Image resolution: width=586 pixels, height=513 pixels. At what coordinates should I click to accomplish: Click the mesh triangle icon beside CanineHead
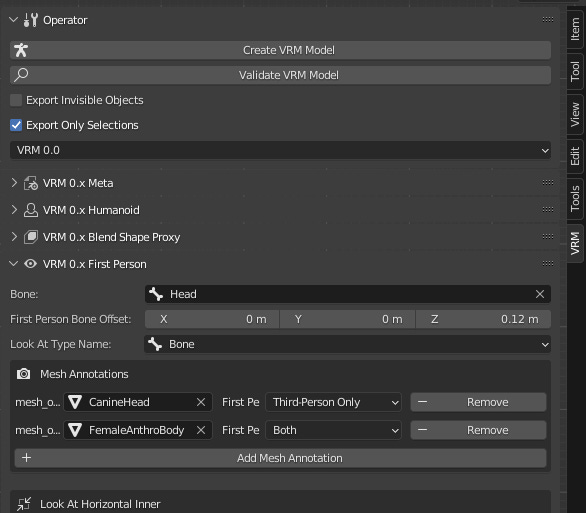[75, 402]
